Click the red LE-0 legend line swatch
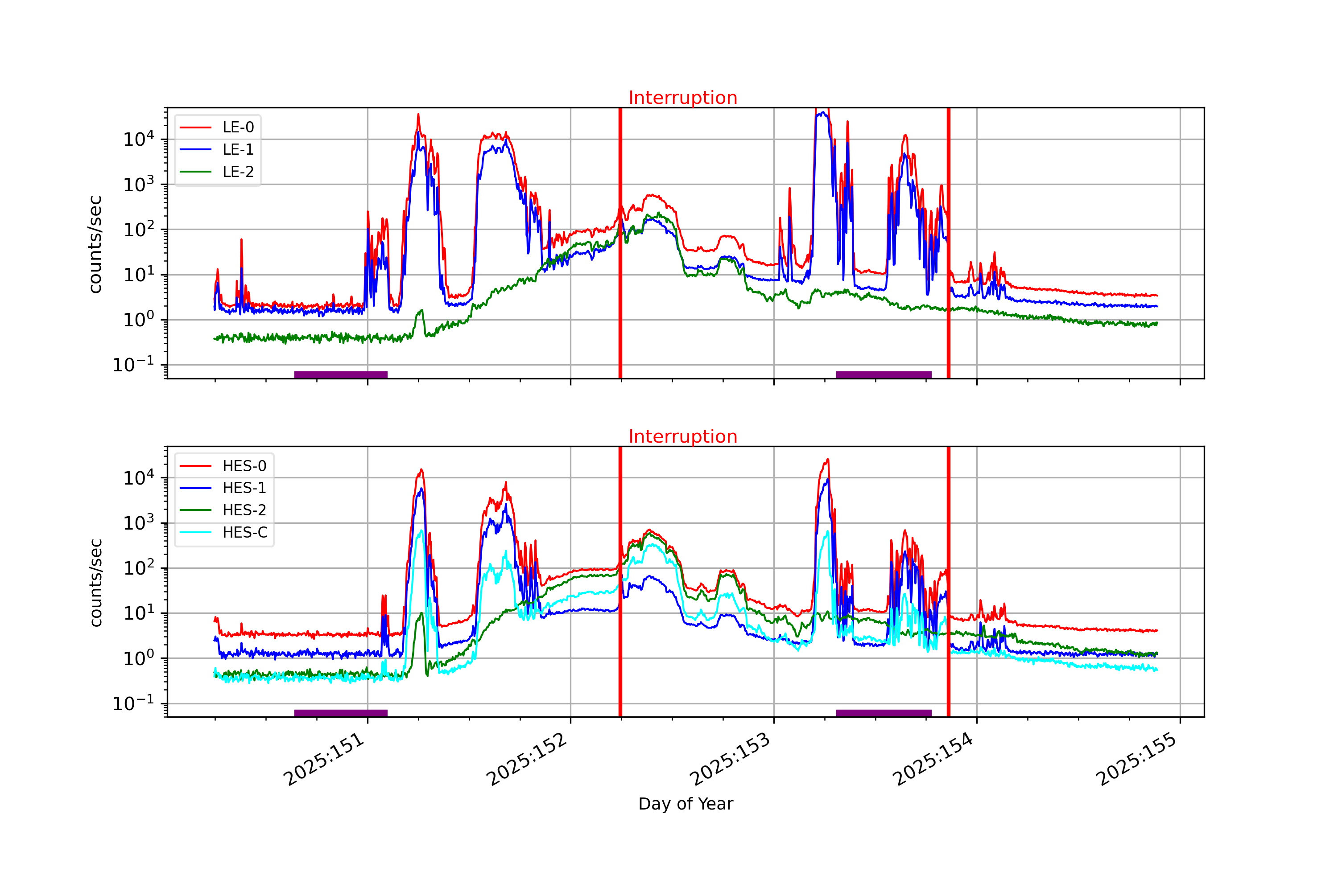Screen dimensions: 1338x896 click(x=195, y=127)
